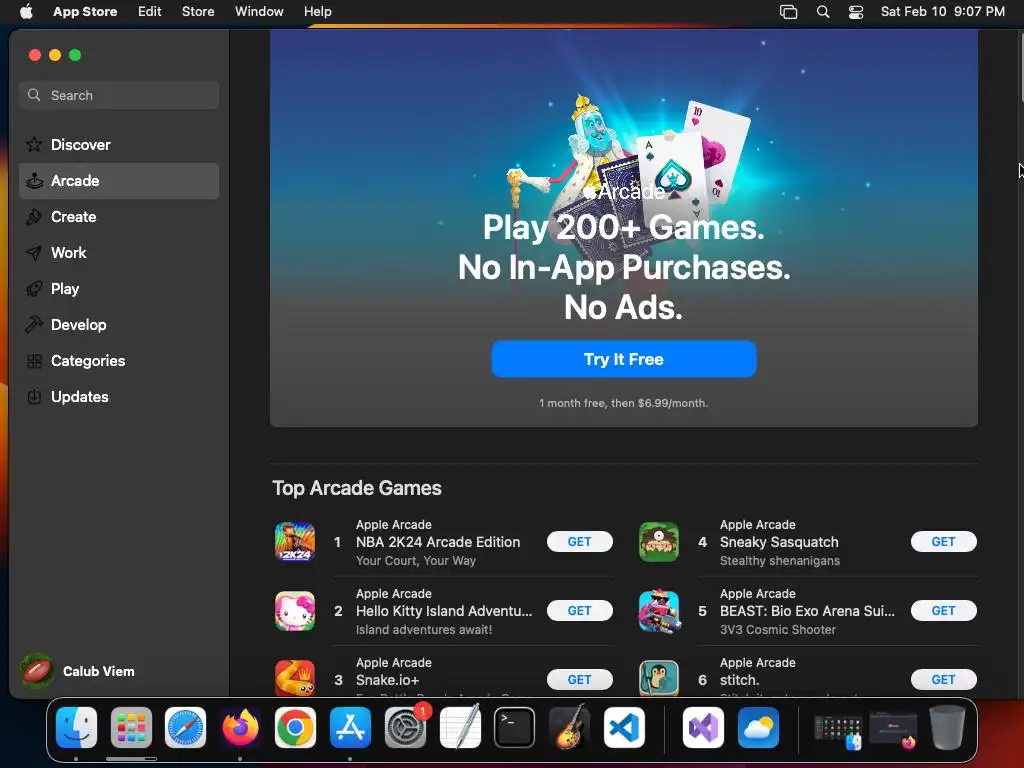Get NBA 2K24 Arcade Edition
Screen dimensions: 1024x768
(579, 541)
